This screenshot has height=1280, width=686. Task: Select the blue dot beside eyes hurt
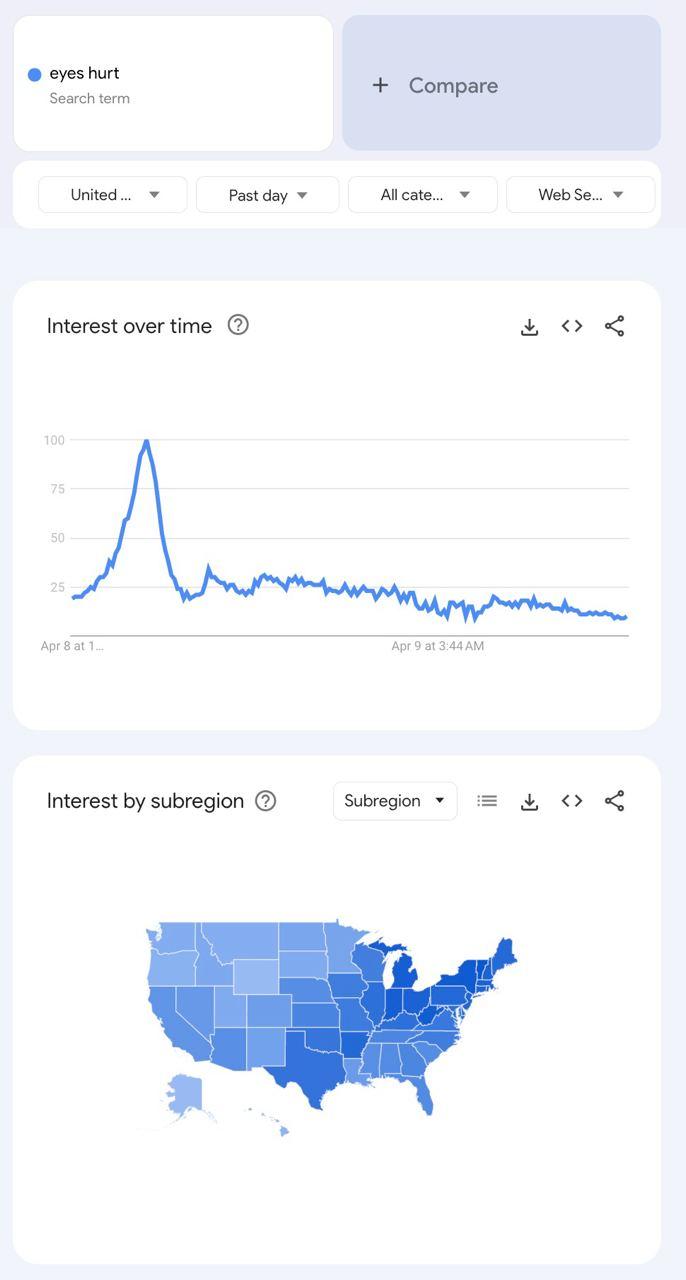pyautogui.click(x=35, y=74)
